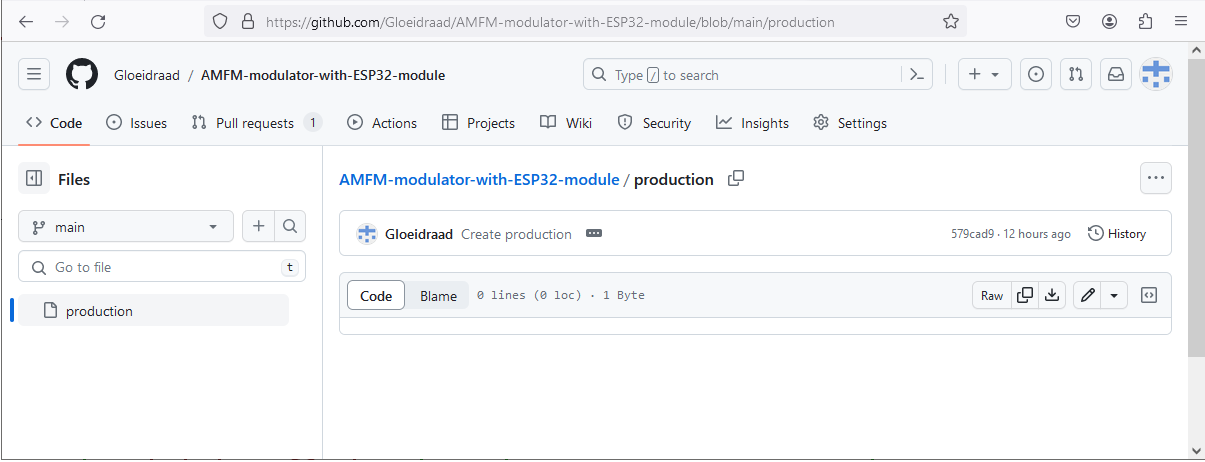Open the user profile avatar menu
This screenshot has width=1205, height=462.
click(1156, 74)
